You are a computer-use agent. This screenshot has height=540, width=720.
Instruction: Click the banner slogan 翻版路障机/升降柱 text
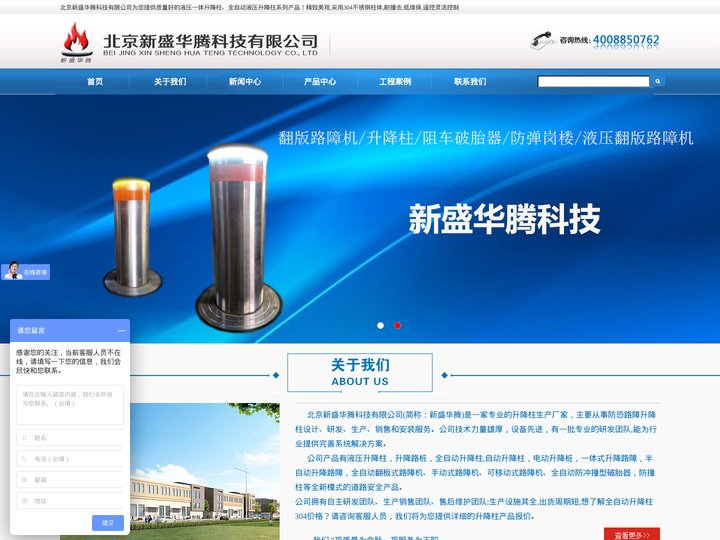(x=486, y=138)
